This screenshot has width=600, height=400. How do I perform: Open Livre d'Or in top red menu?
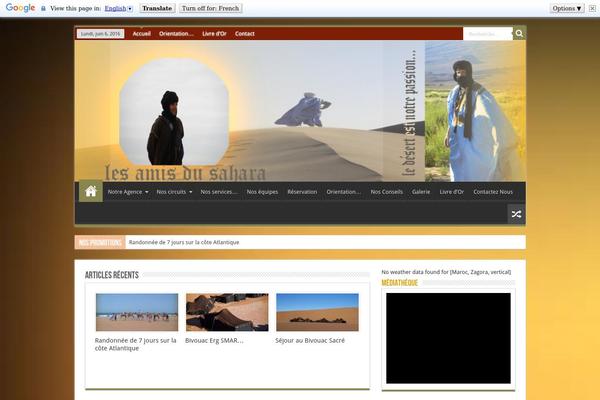point(214,34)
